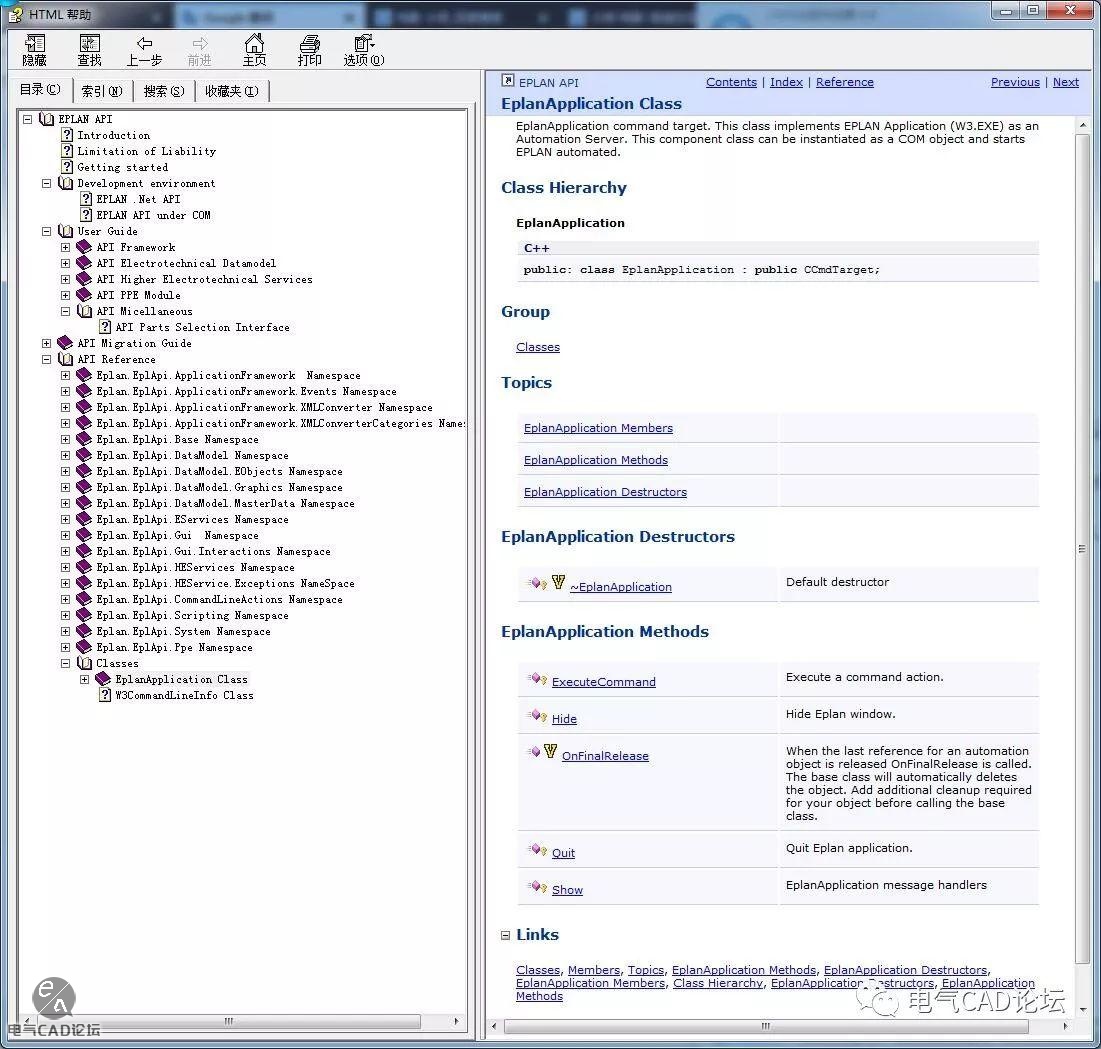The width and height of the screenshot is (1101, 1049).
Task: Select W3CommandLineInfo Class in tree
Action: 184,695
